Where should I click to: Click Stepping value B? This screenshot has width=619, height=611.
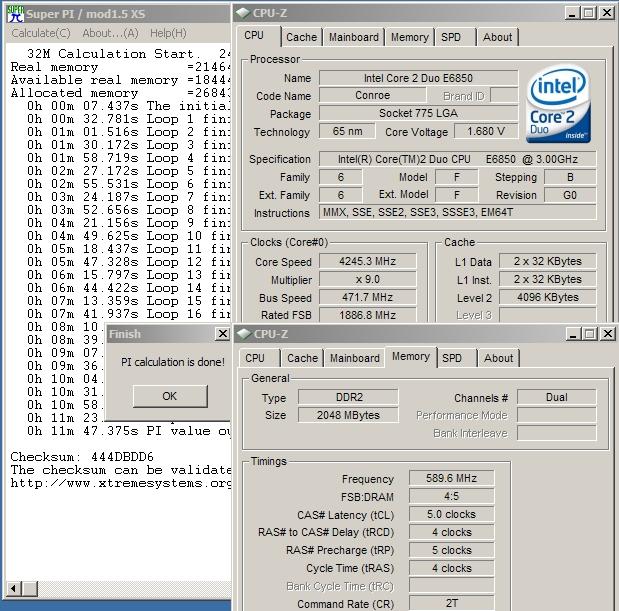[x=570, y=177]
